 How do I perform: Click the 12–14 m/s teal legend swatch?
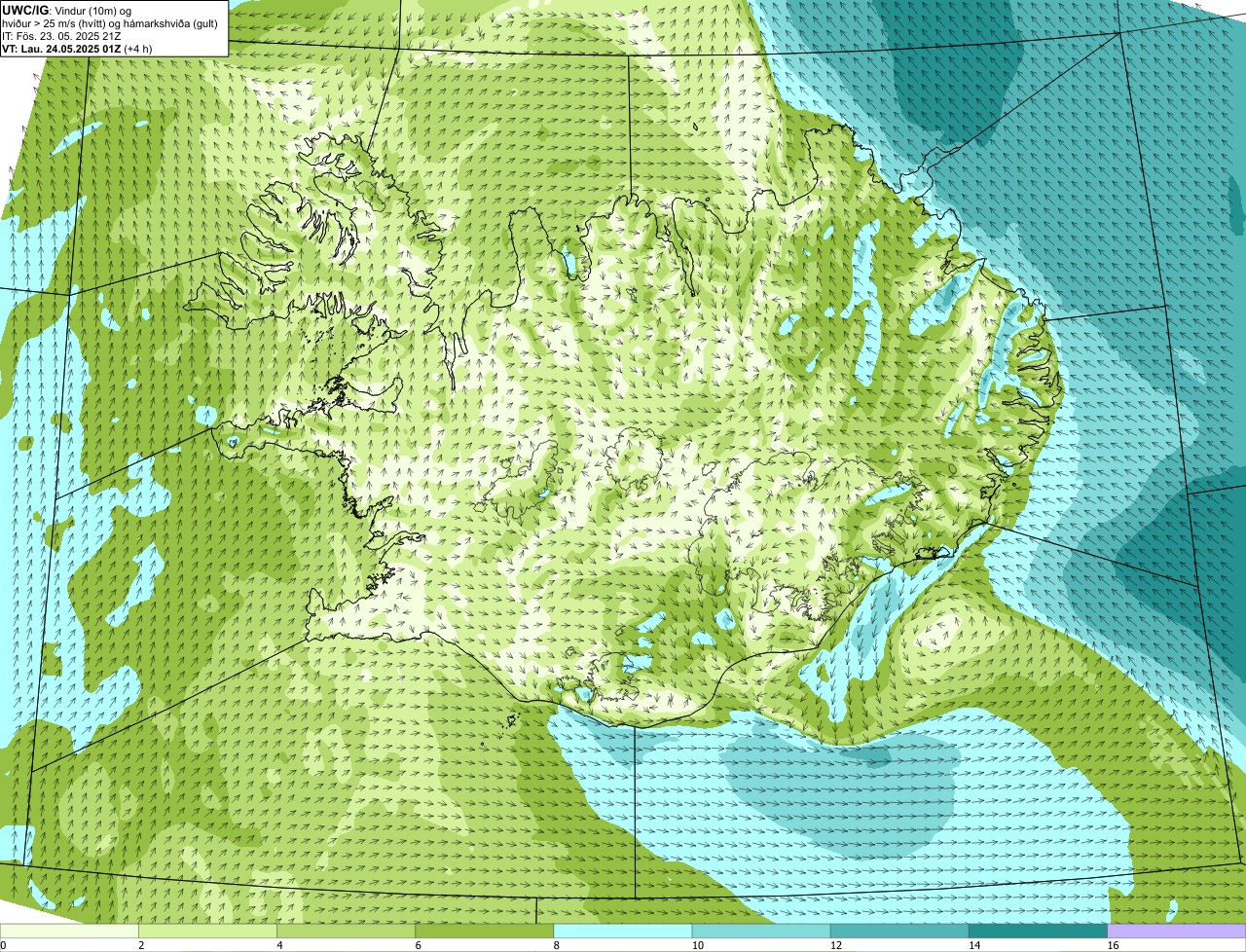tap(899, 931)
